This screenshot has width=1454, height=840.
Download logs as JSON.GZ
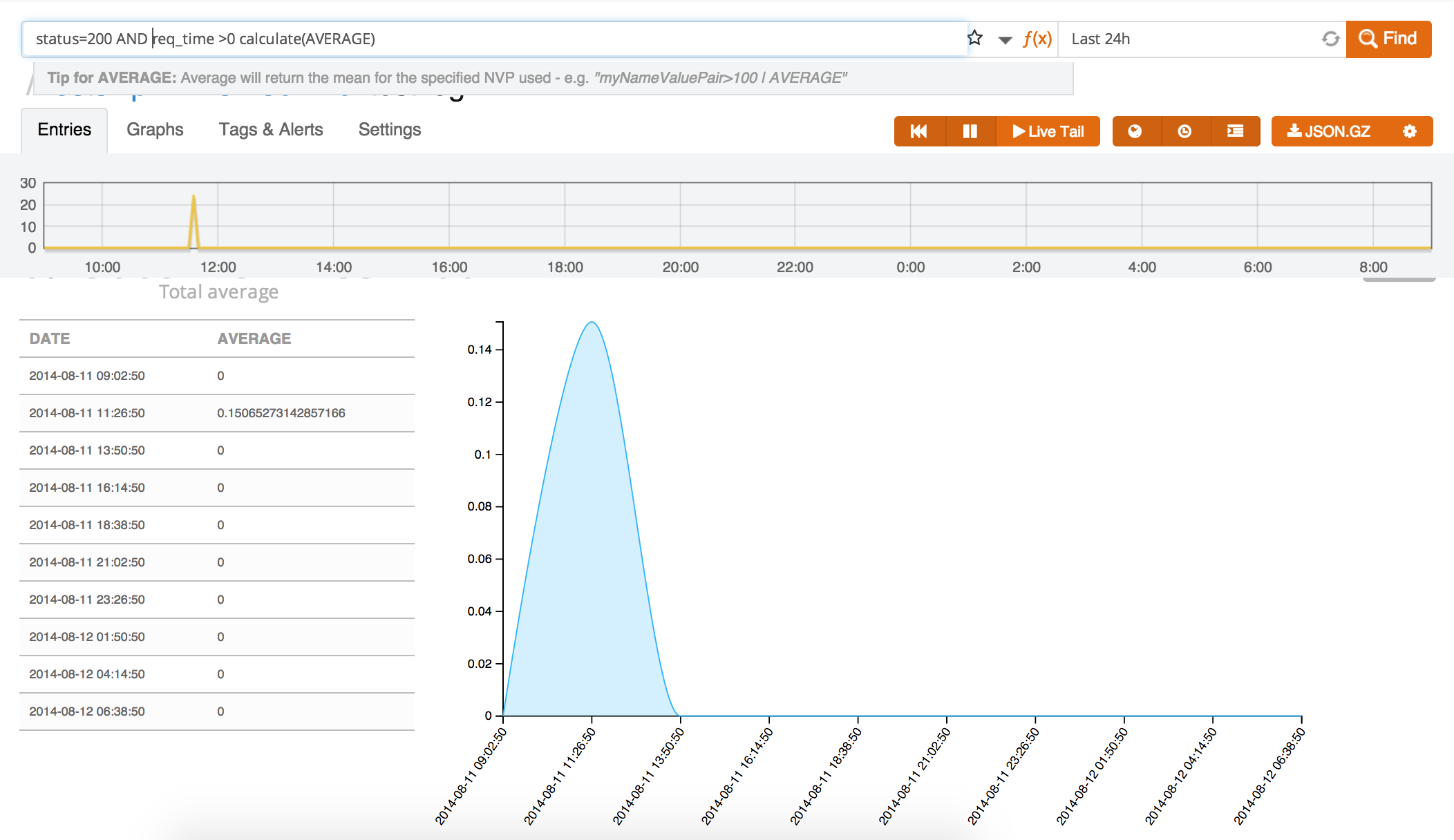(x=1328, y=131)
